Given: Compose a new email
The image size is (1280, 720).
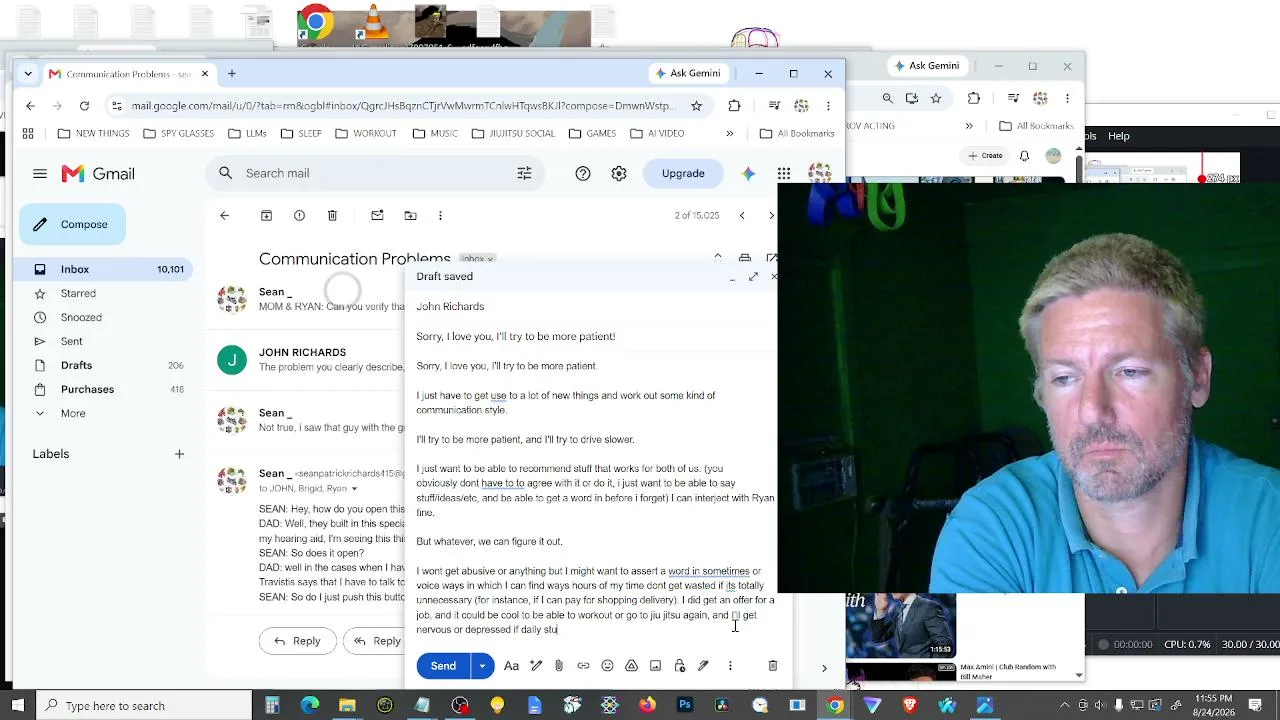Looking at the screenshot, I should 72,224.
